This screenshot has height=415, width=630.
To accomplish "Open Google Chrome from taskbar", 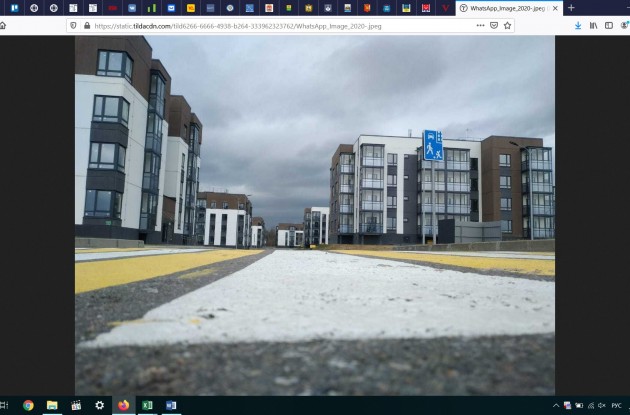I will coord(28,405).
